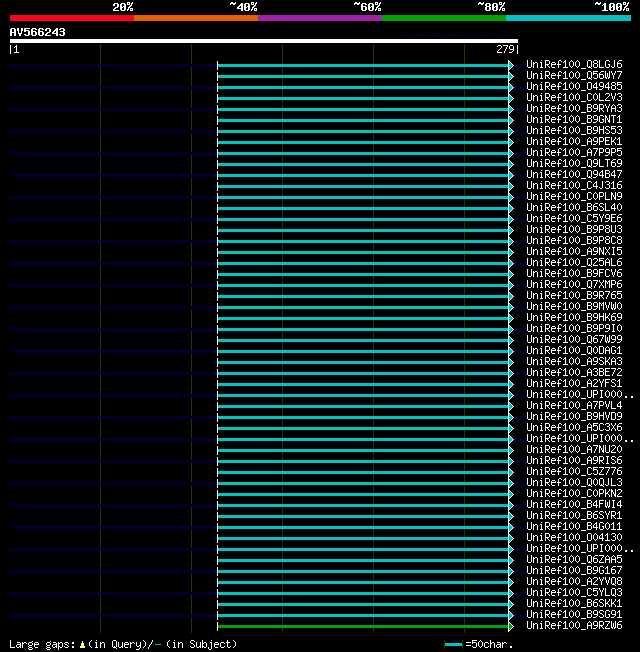Choose the UniRef100_A3BE72 hit label

574,373
